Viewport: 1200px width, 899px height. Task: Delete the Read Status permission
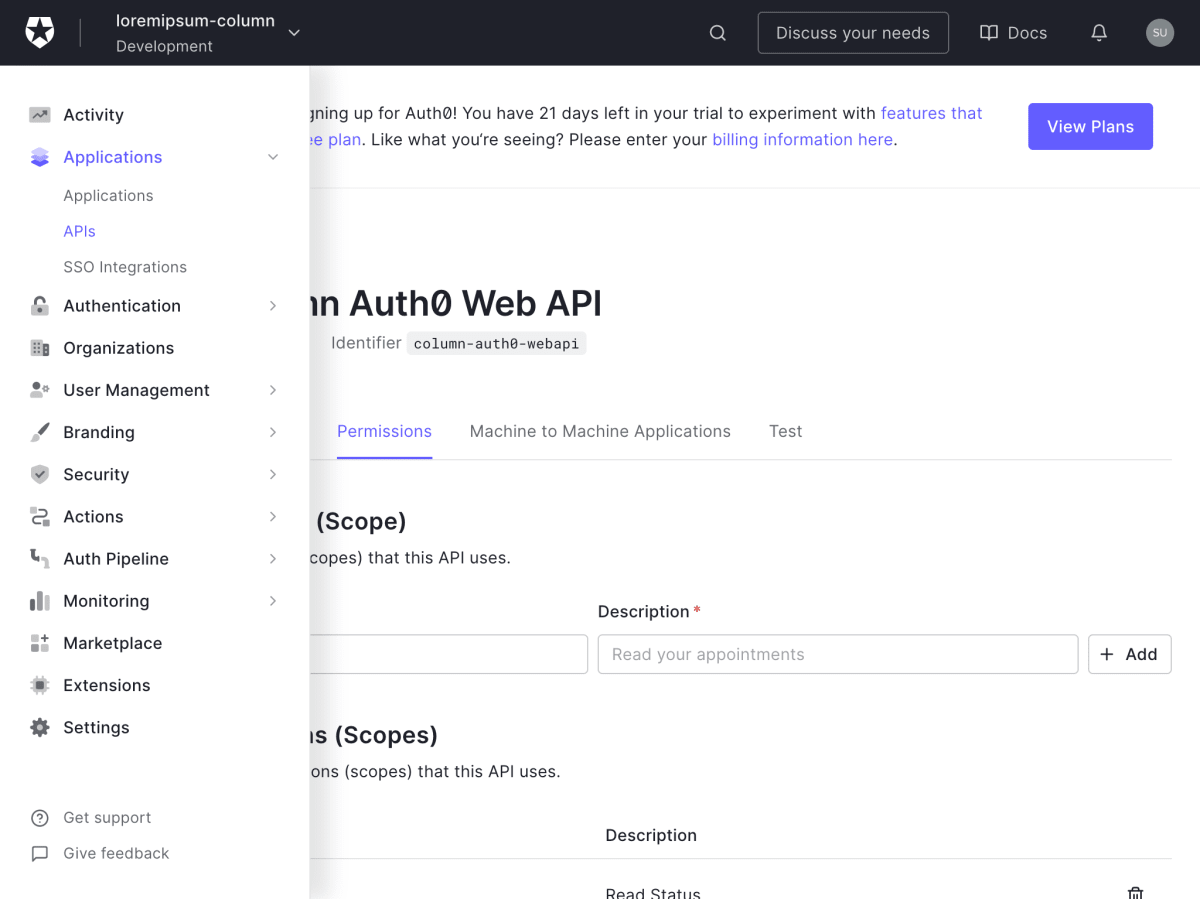pos(1135,893)
